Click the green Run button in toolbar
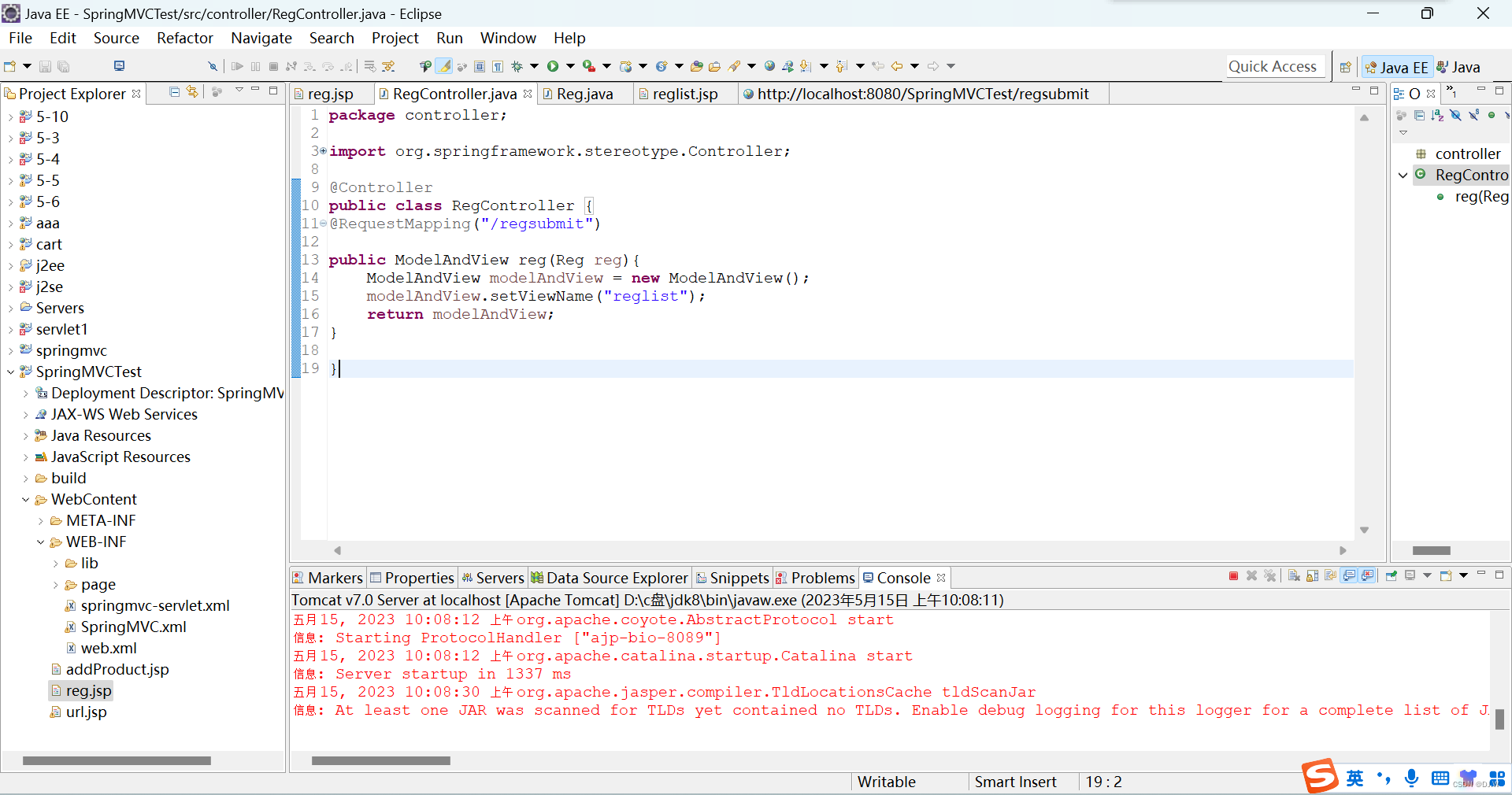Image resolution: width=1512 pixels, height=795 pixels. 553,66
